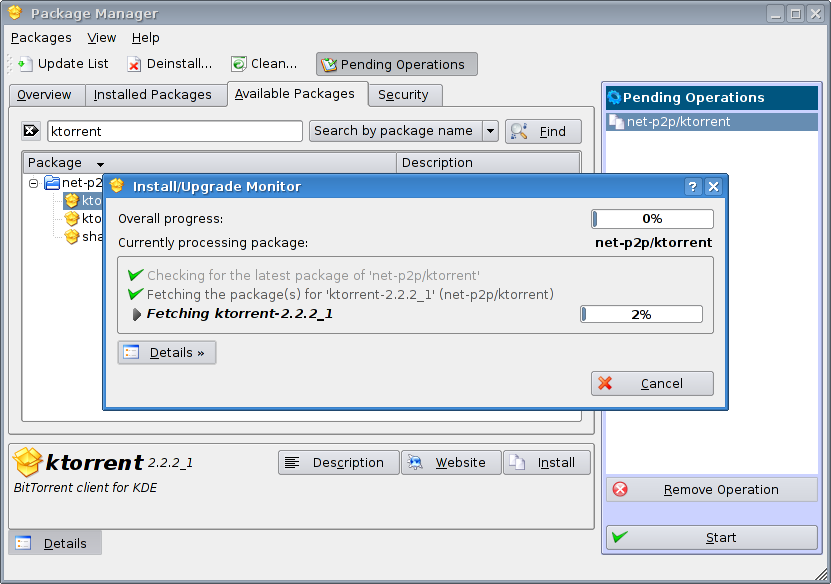
Task: Open the View menu
Action: pos(101,38)
